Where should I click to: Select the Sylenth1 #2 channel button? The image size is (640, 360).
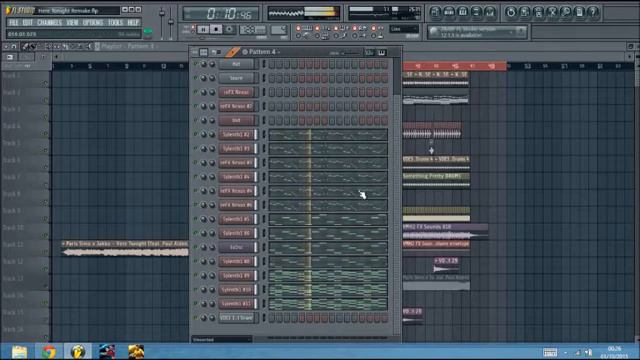236,134
